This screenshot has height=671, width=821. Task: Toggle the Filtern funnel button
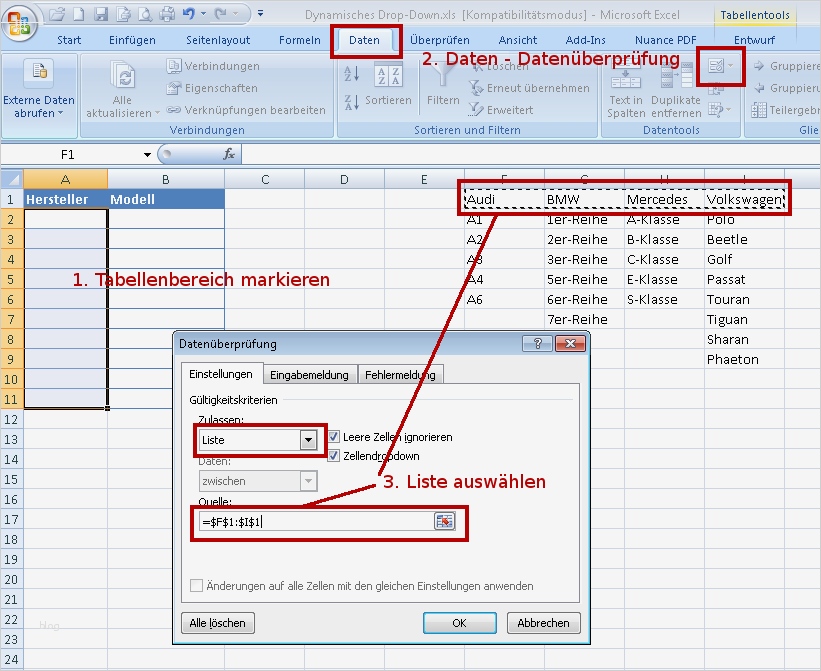(443, 84)
